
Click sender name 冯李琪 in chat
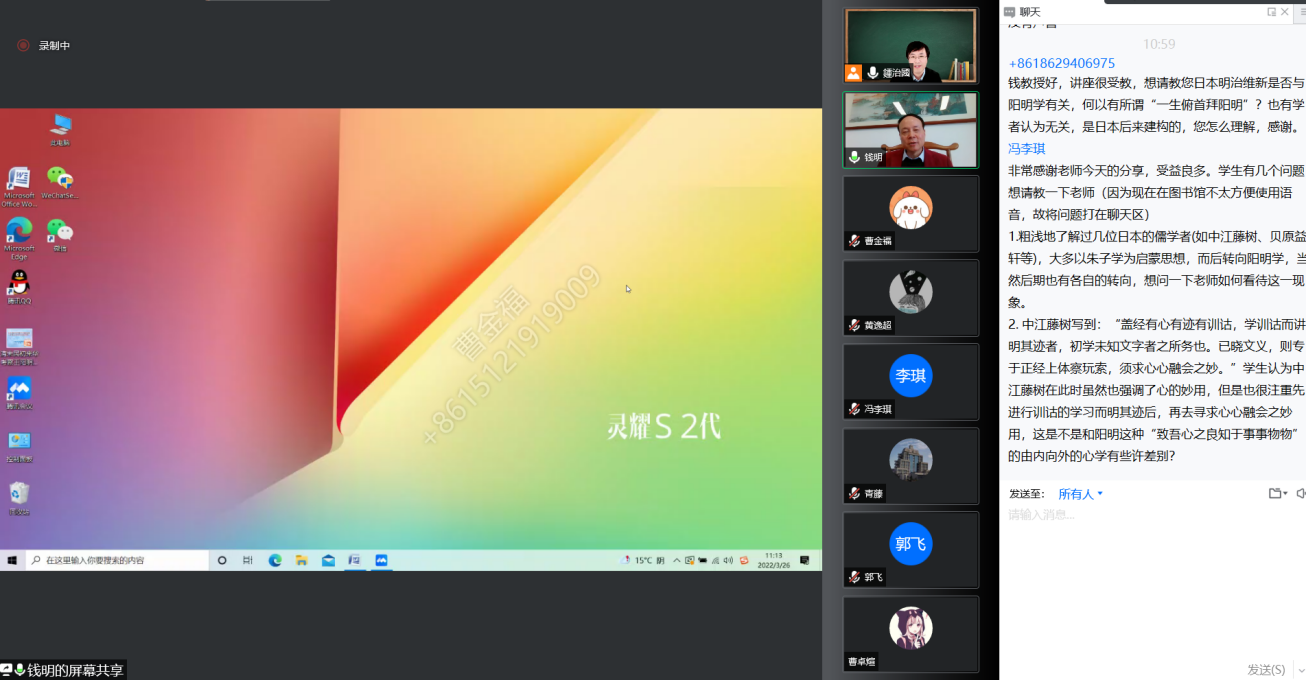(x=1027, y=149)
